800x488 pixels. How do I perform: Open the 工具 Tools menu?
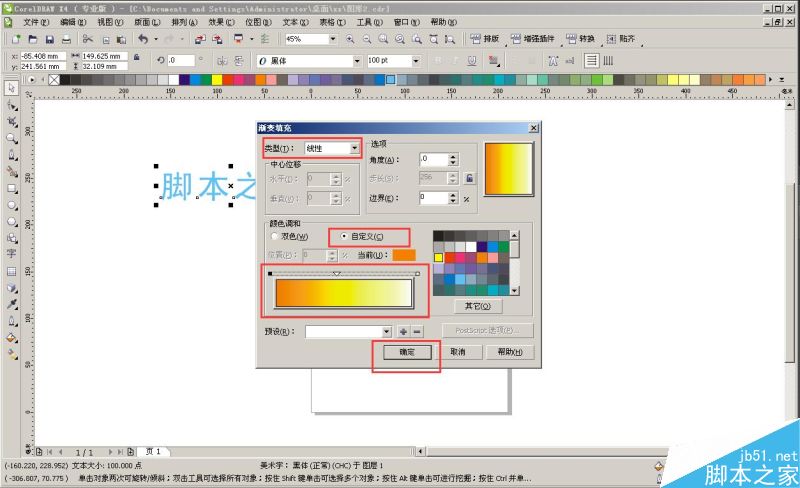pos(369,22)
